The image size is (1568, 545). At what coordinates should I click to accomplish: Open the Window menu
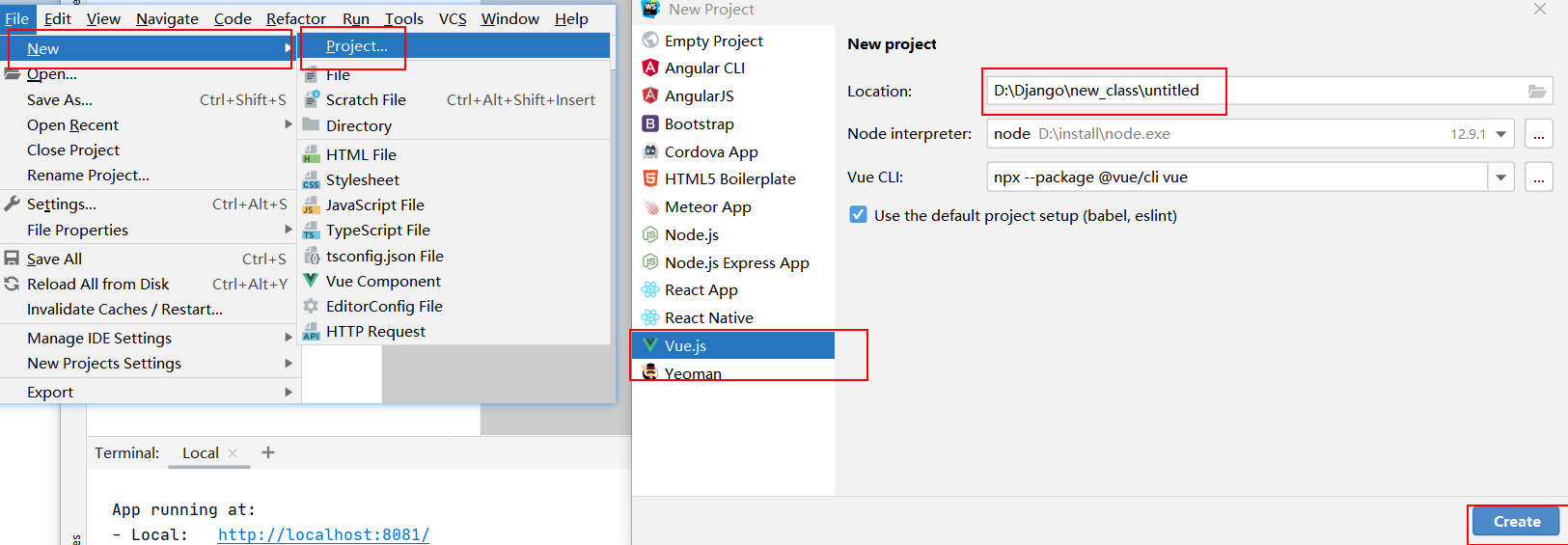coord(510,18)
